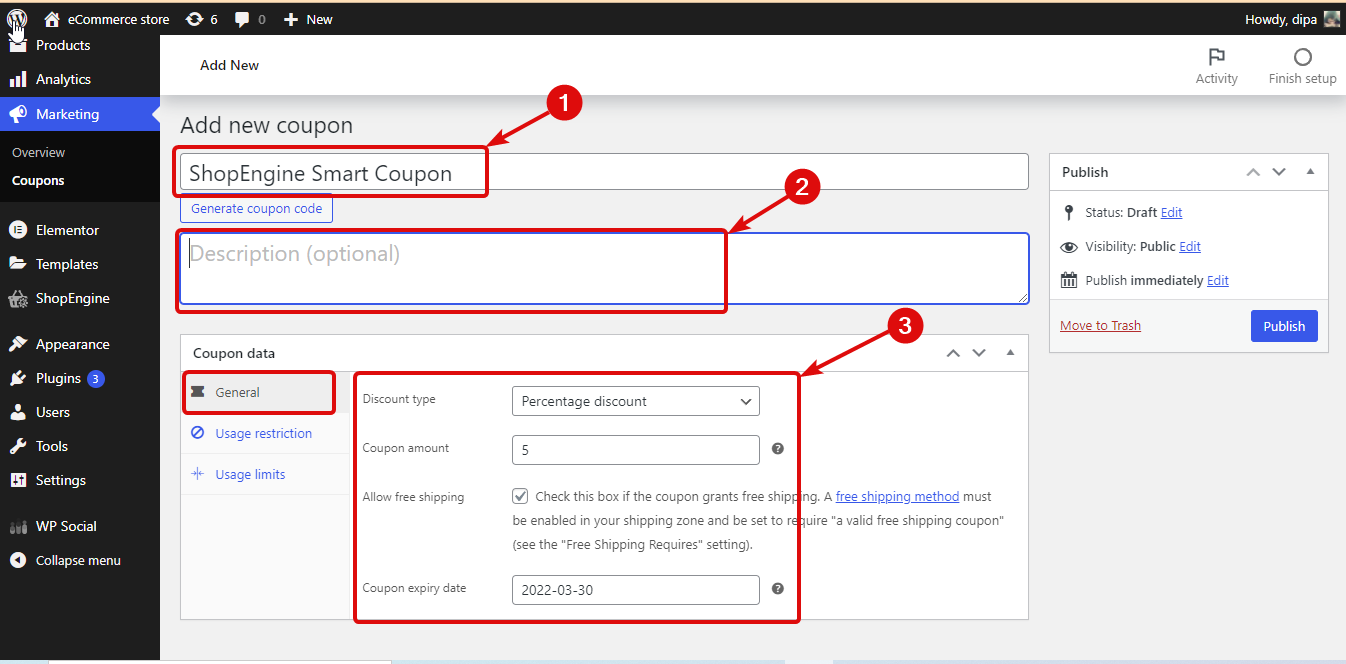Click the Coupon amount help icon
Screen dimensions: 1346x664
point(778,450)
